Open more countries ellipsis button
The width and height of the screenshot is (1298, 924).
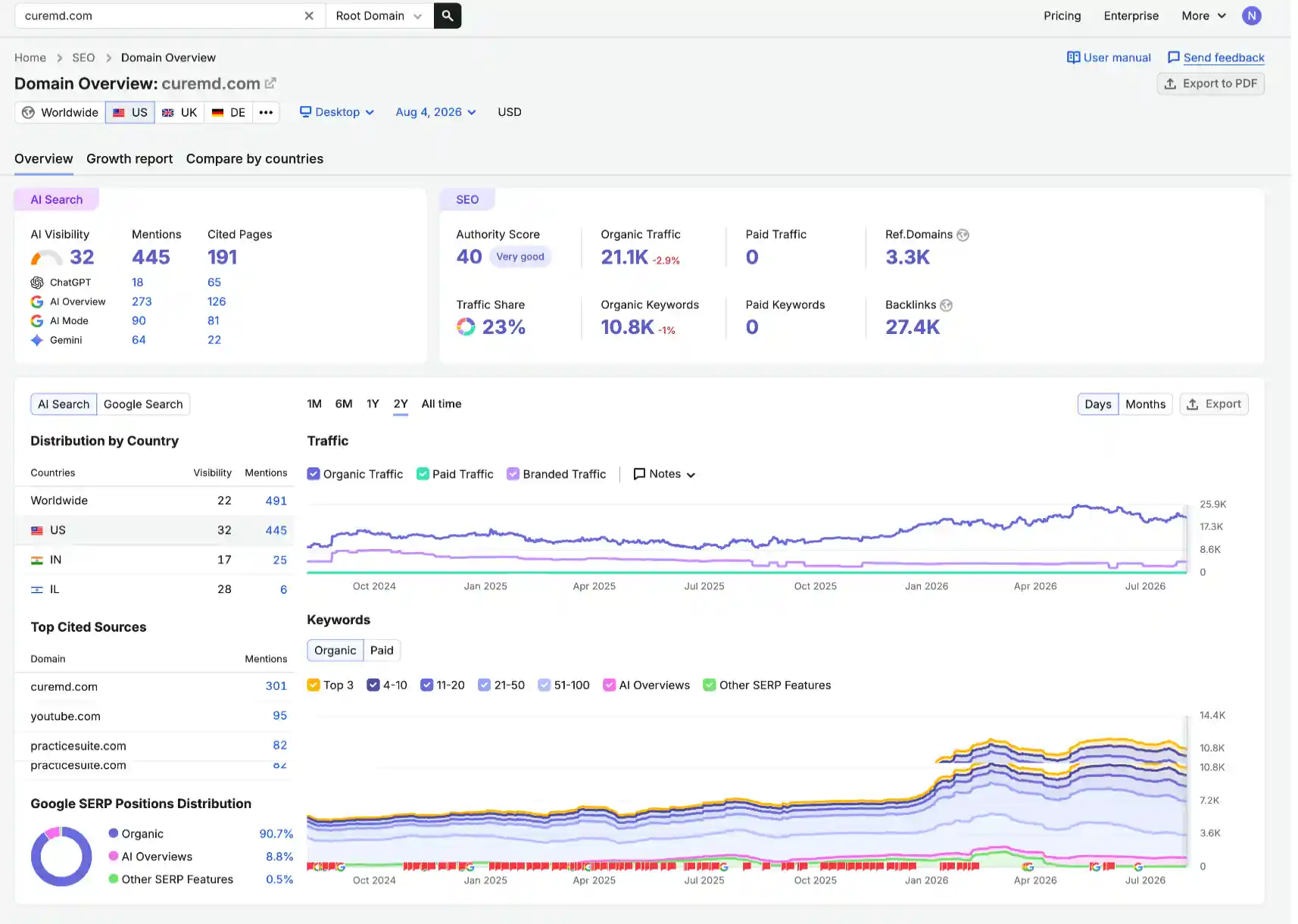266,112
